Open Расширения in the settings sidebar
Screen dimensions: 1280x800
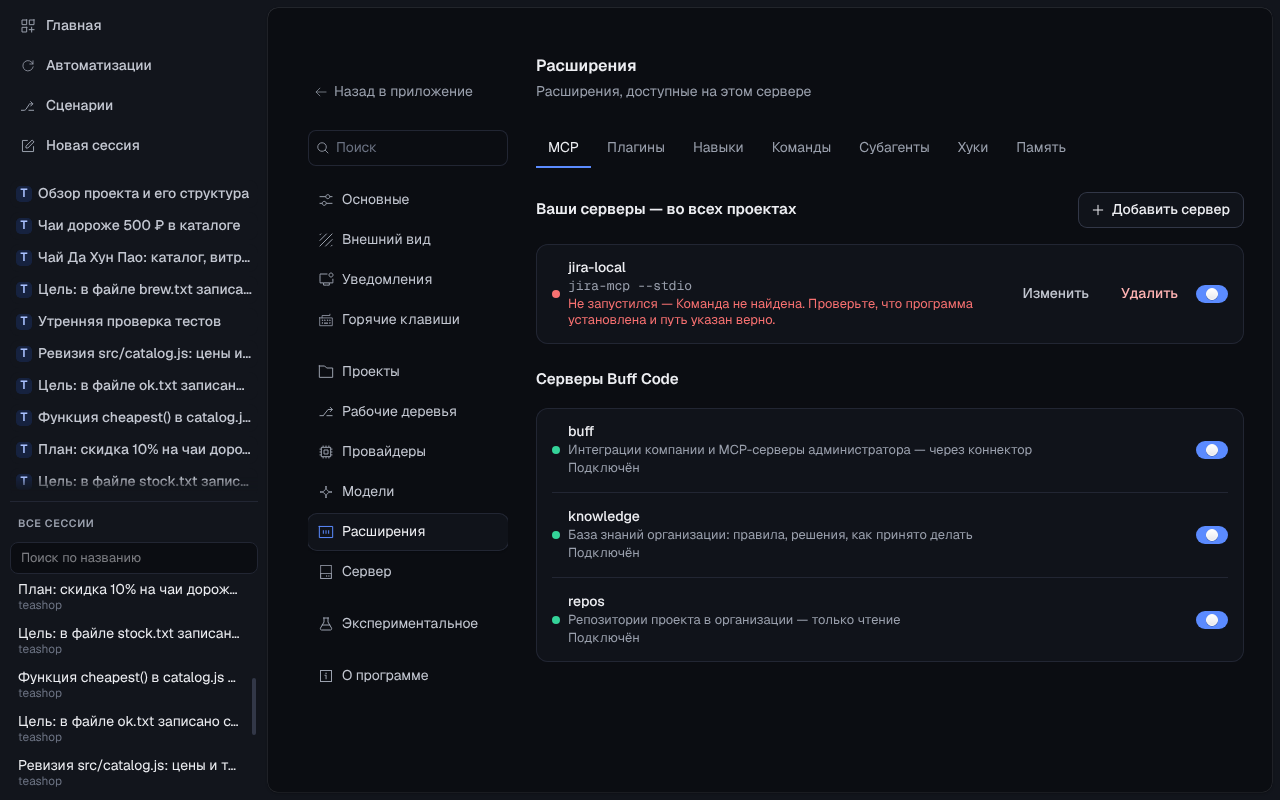tap(408, 531)
